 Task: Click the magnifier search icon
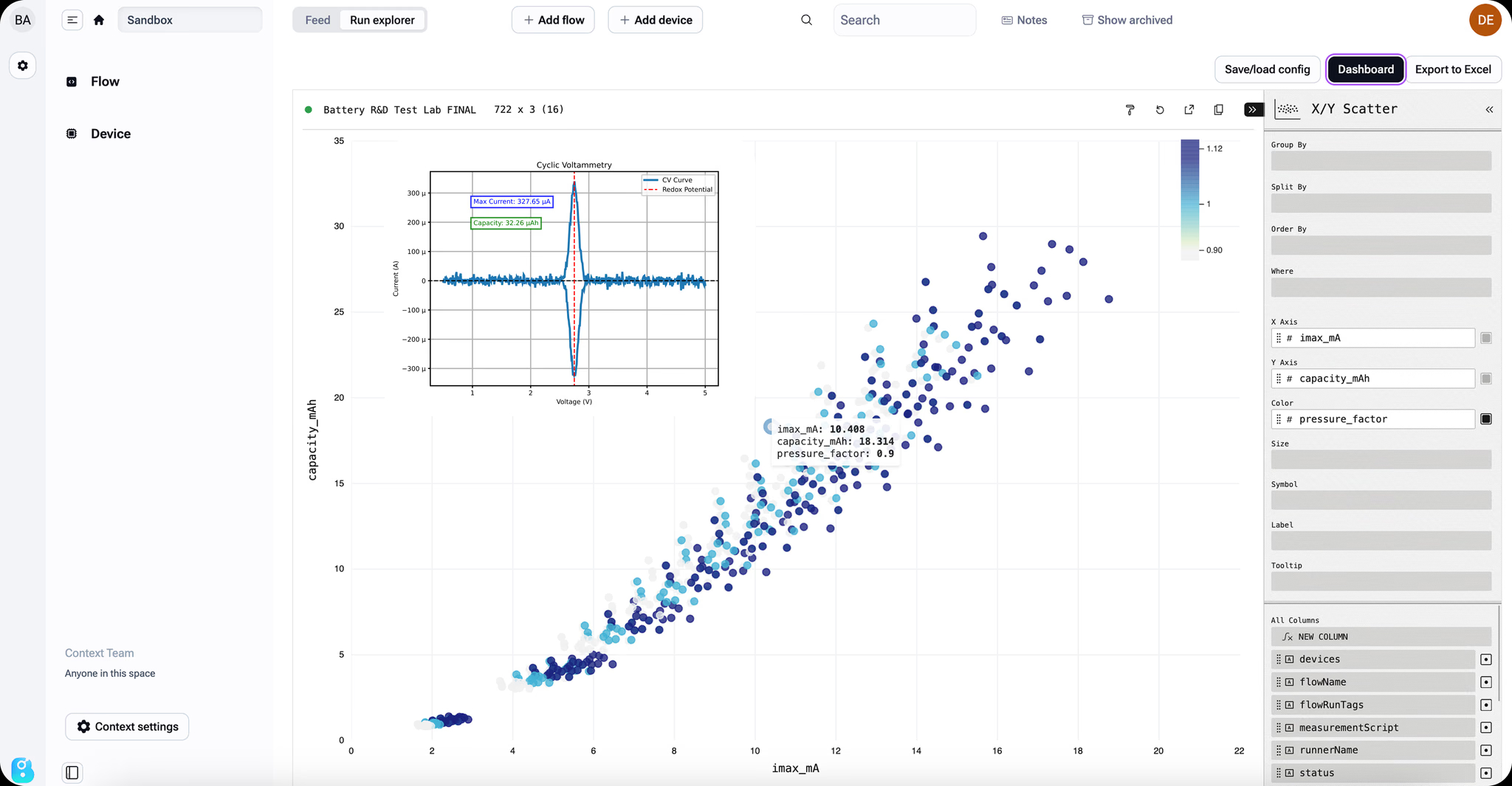tap(806, 20)
